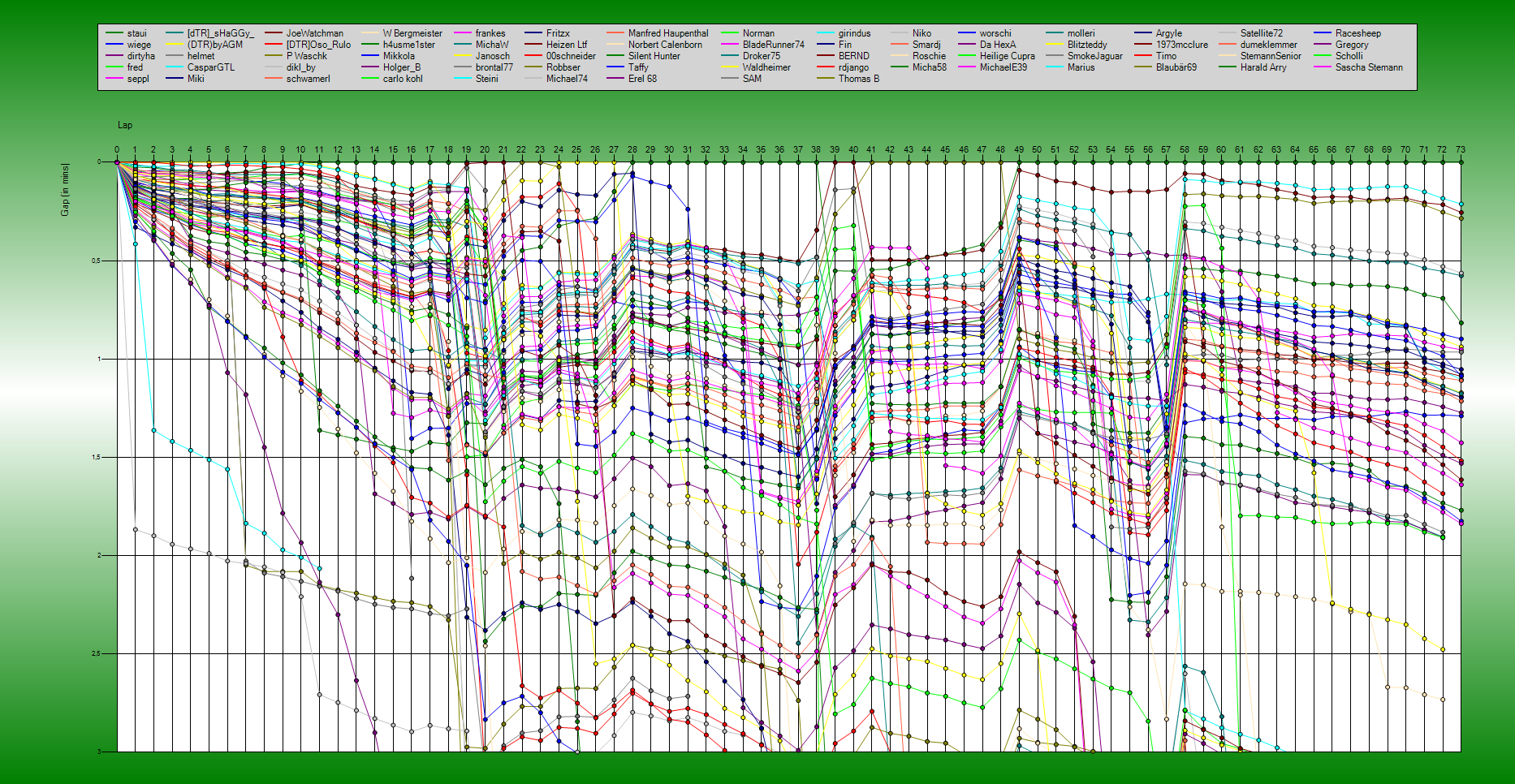
Task: Click 'rdjango' legend label
Action: [843, 67]
